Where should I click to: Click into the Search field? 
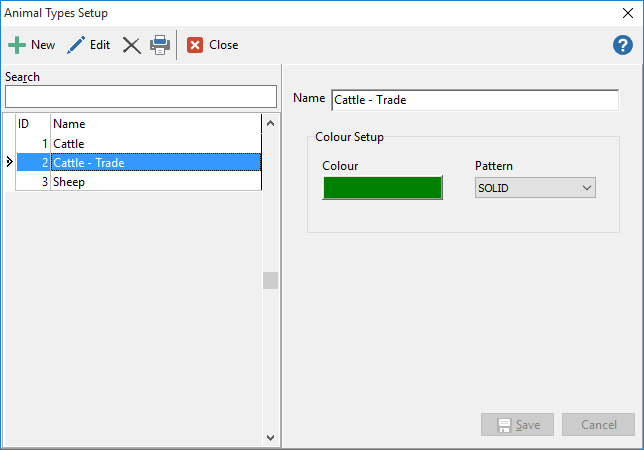(141, 96)
